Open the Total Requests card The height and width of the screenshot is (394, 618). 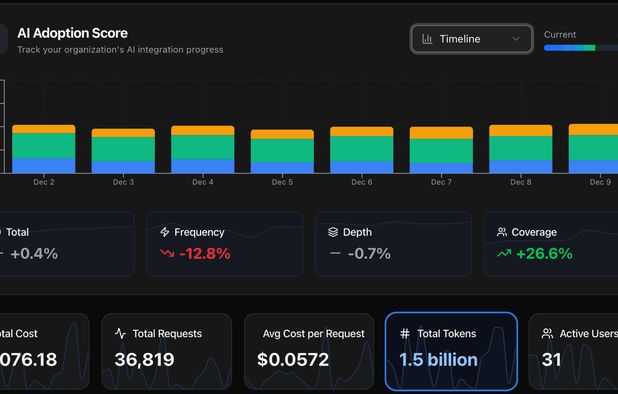click(x=167, y=351)
